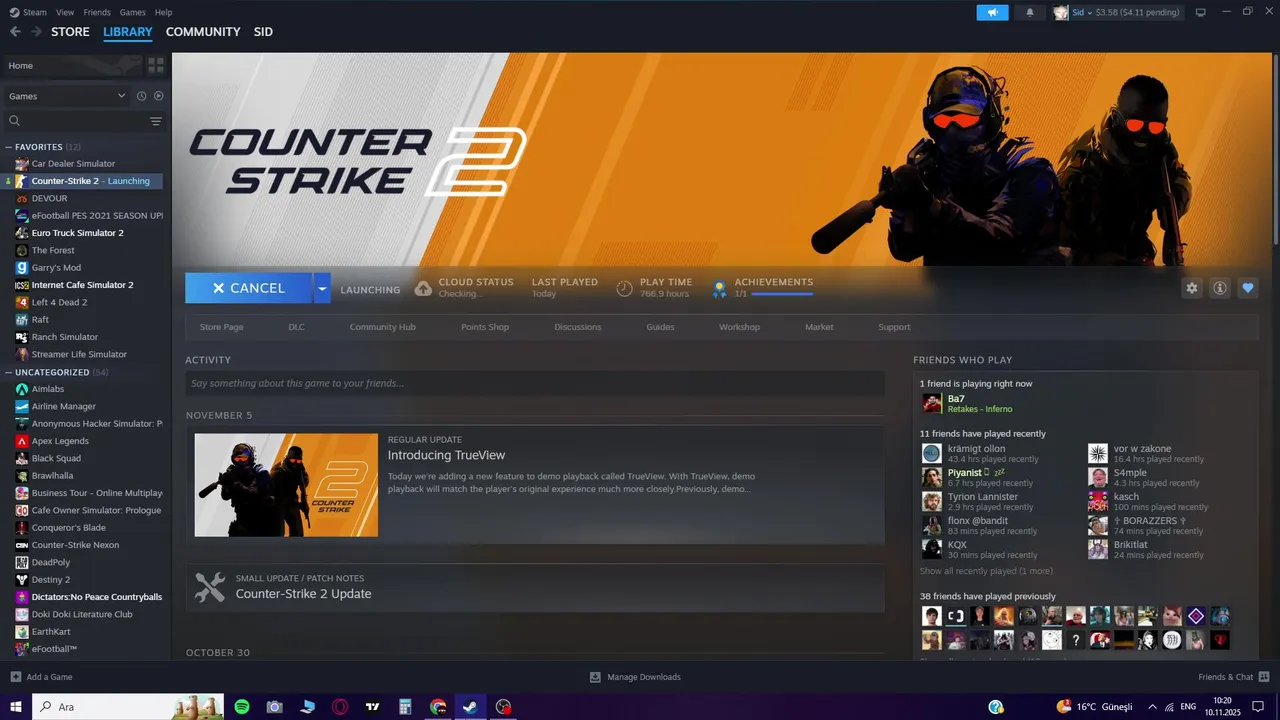Click the Windows taskbar search box
This screenshot has width=1280, height=720.
tap(130, 707)
